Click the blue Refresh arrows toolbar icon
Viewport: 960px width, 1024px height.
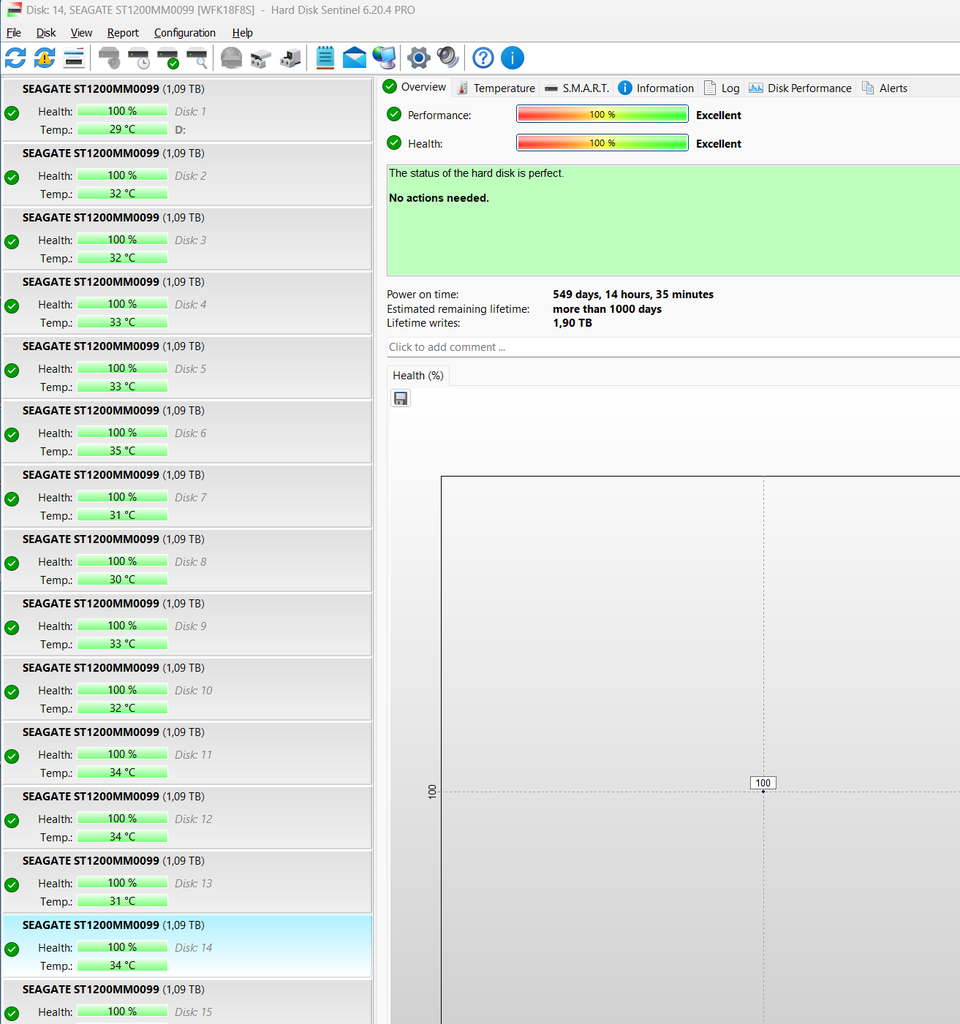point(16,58)
